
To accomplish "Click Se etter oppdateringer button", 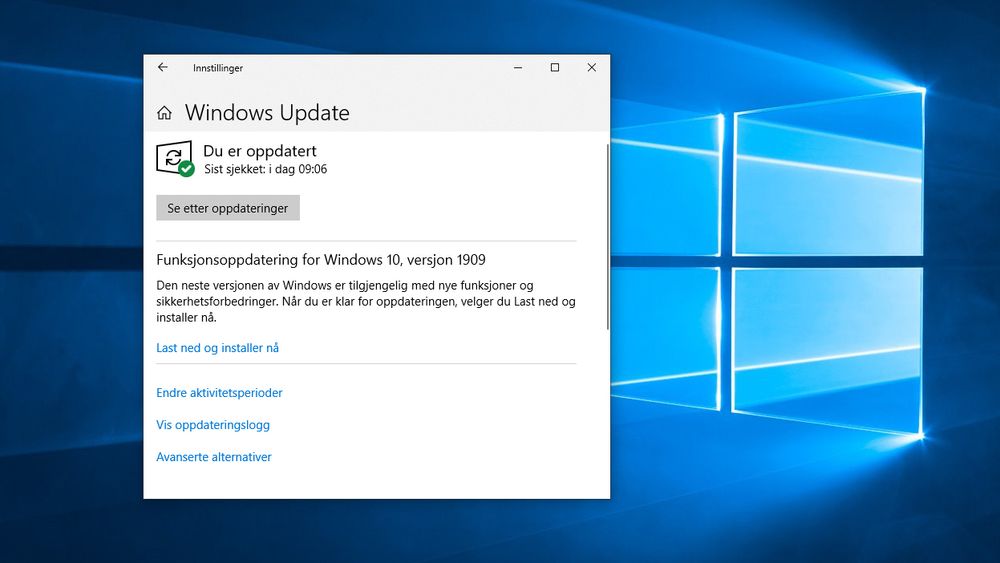I will click(x=228, y=208).
